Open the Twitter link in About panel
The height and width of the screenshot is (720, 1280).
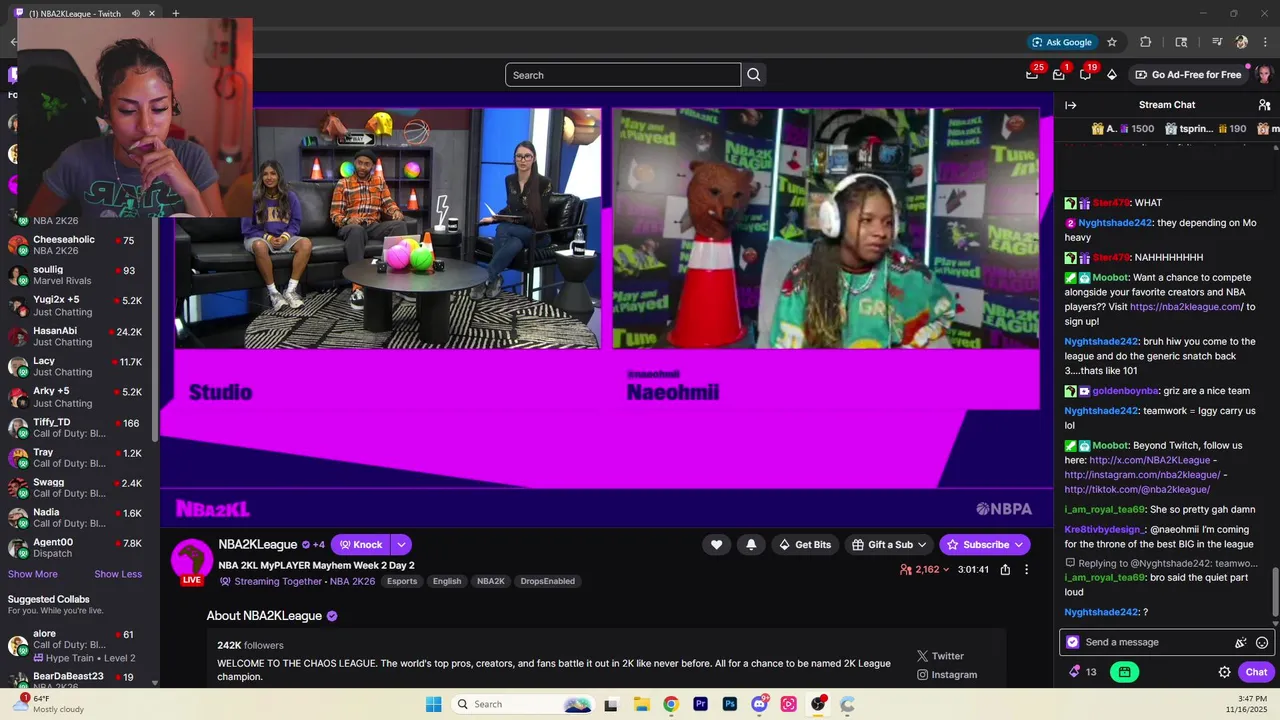(940, 656)
